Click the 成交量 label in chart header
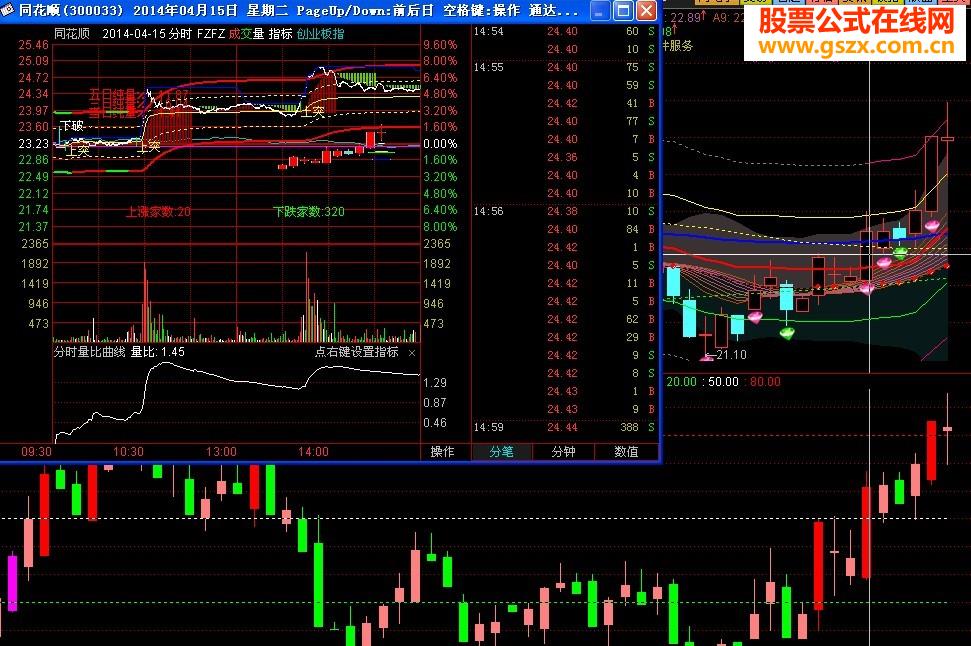This screenshot has width=971, height=646. coord(246,33)
